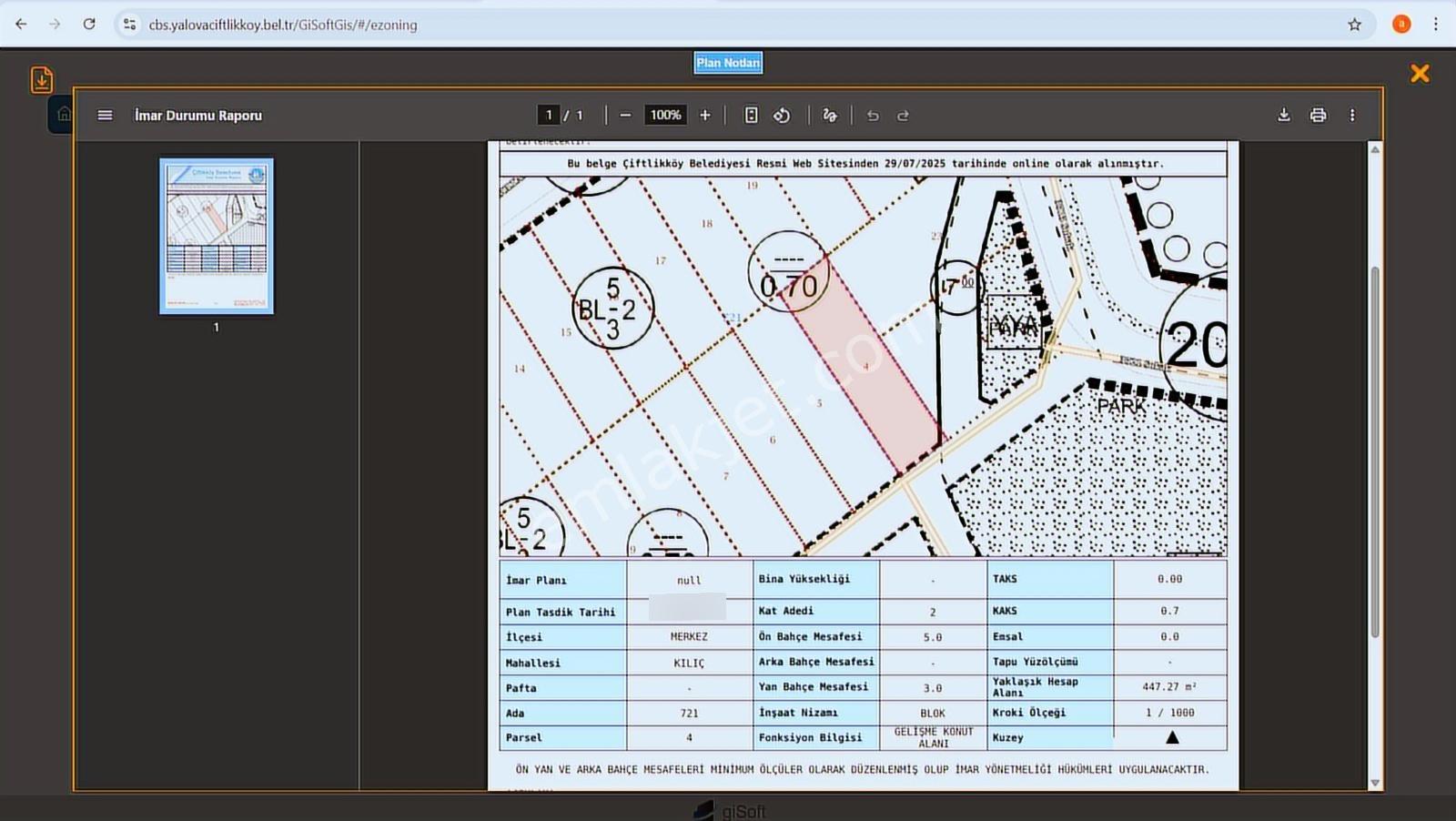The image size is (1456, 821).
Task: Click the zoom percentage field showing 100%
Action: (665, 116)
